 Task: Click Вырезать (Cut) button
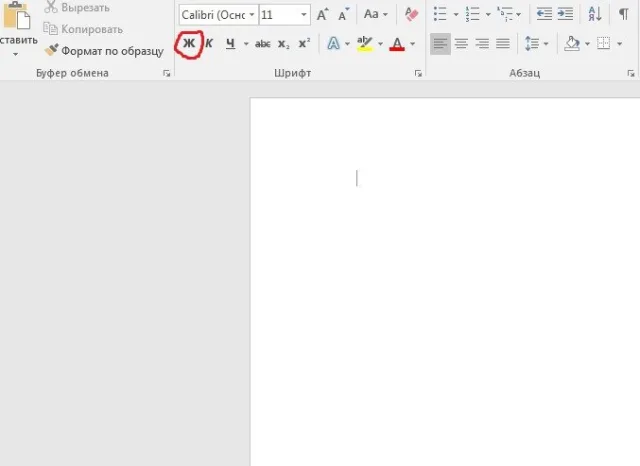pyautogui.click(x=77, y=7)
